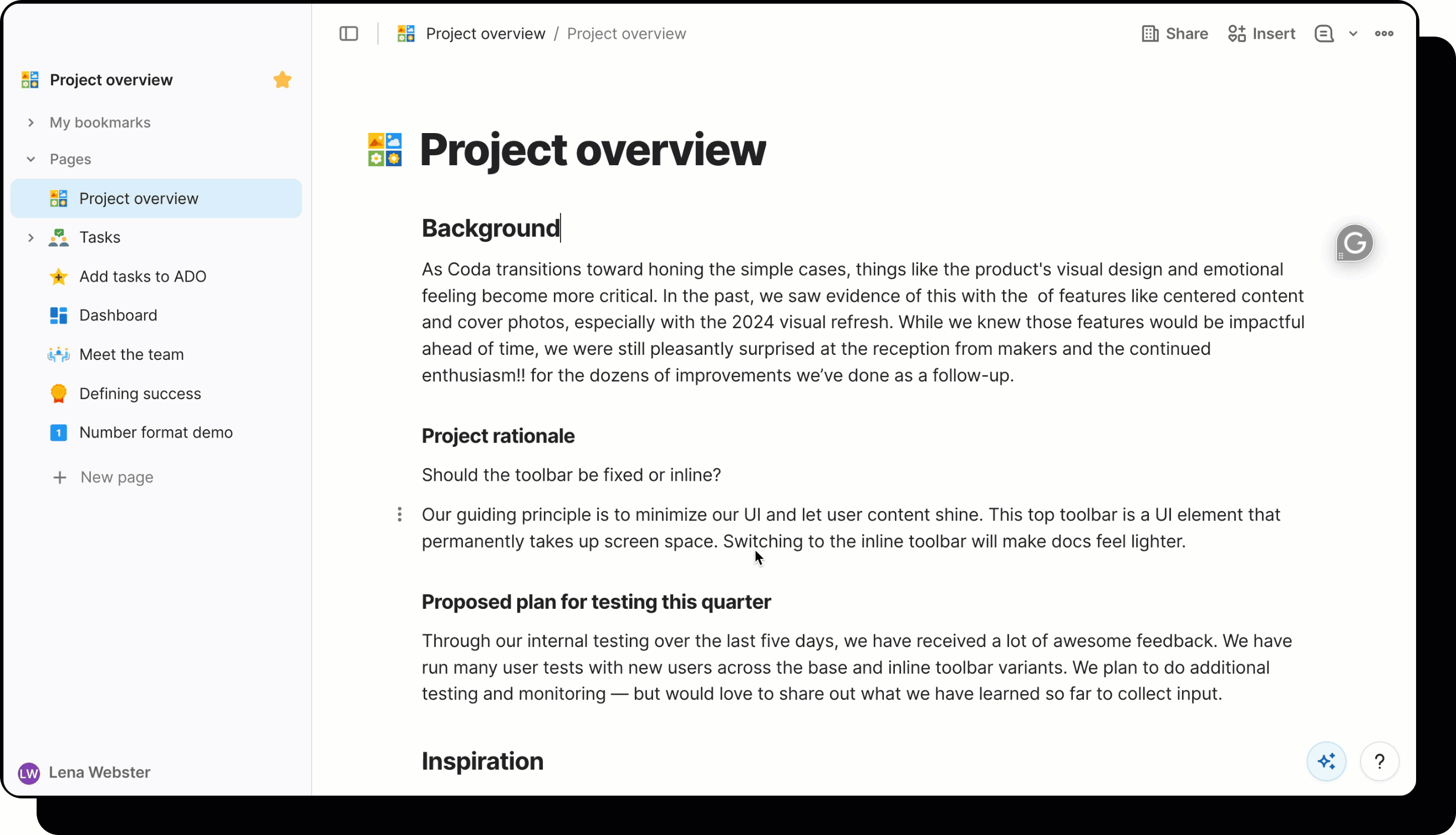Click the large page icon beside title
This screenshot has width=1456, height=835.
point(385,150)
